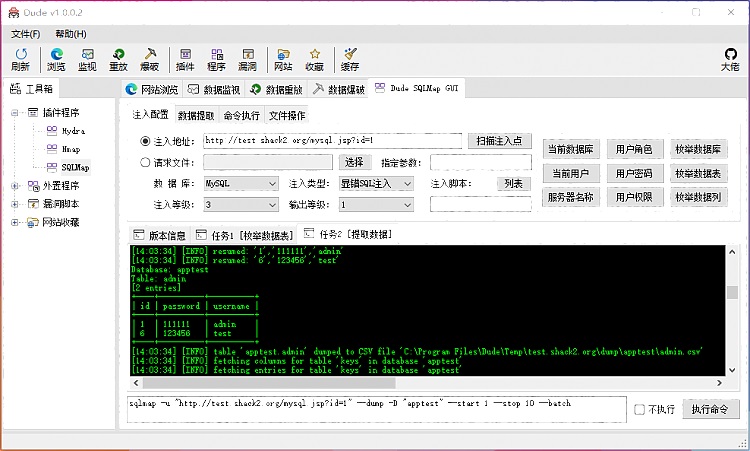
Task: Switch to the 网站浏览 tab
Action: [x=152, y=89]
